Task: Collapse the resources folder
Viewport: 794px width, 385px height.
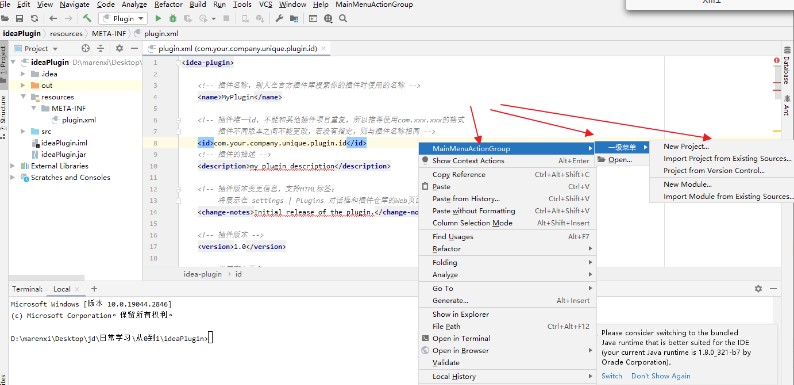Action: coord(23,97)
